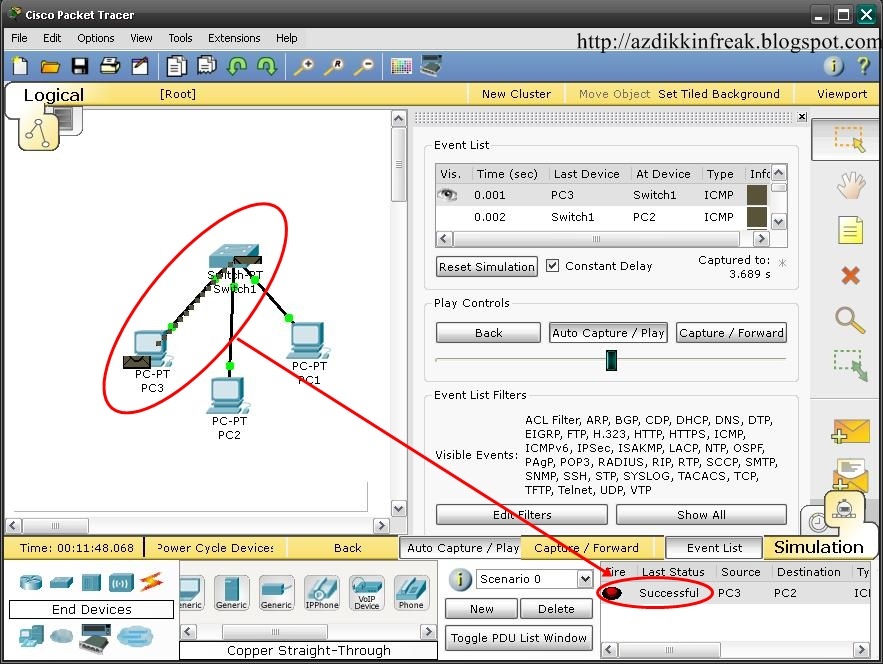Select the Routers device category icon

click(x=31, y=582)
